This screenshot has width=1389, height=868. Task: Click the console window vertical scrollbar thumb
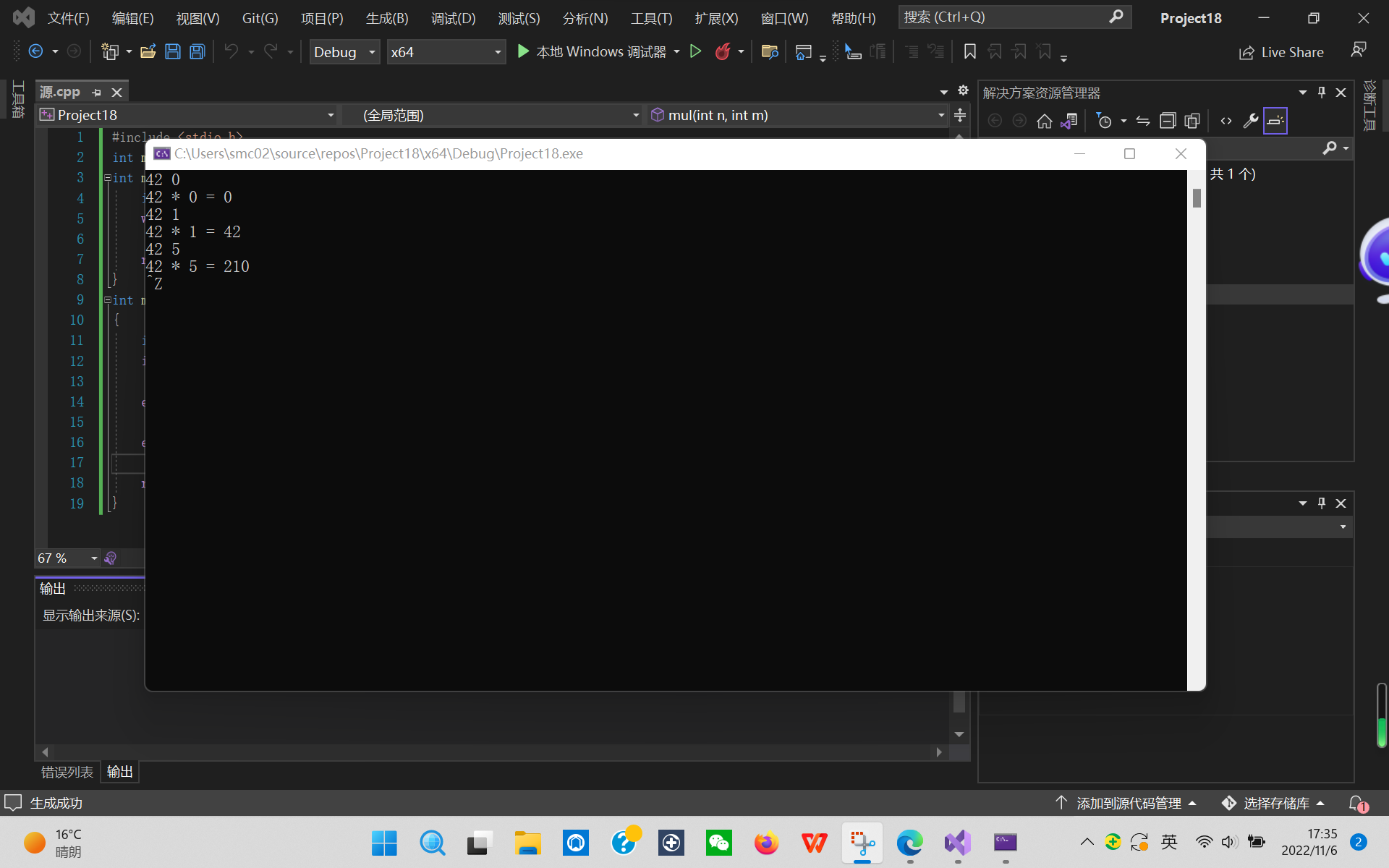point(1197,197)
